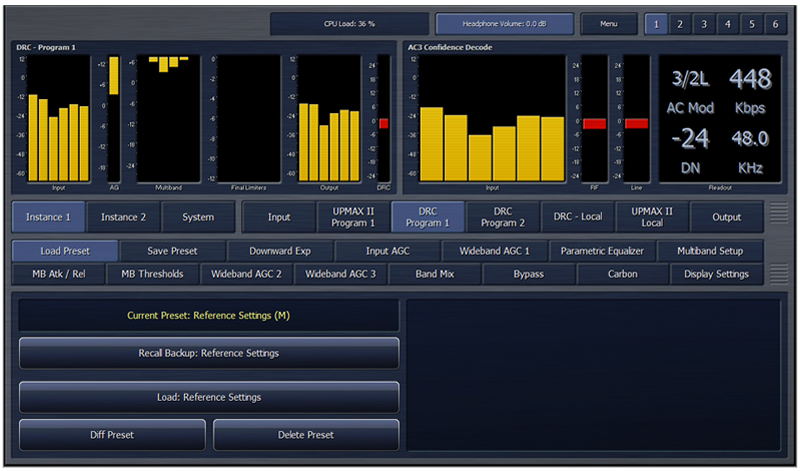Click the DRC Program 1 Input meter
The height and width of the screenshot is (471, 800).
[58, 118]
